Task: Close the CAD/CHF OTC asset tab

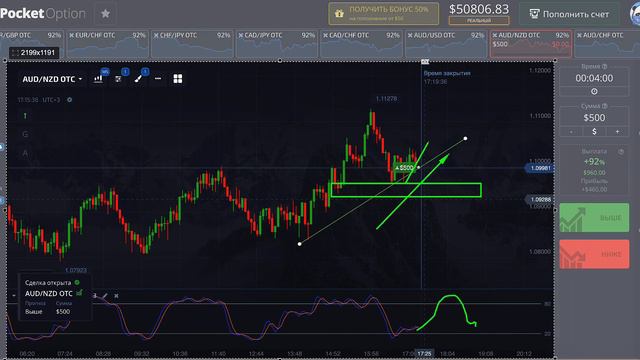Action: [x=326, y=36]
